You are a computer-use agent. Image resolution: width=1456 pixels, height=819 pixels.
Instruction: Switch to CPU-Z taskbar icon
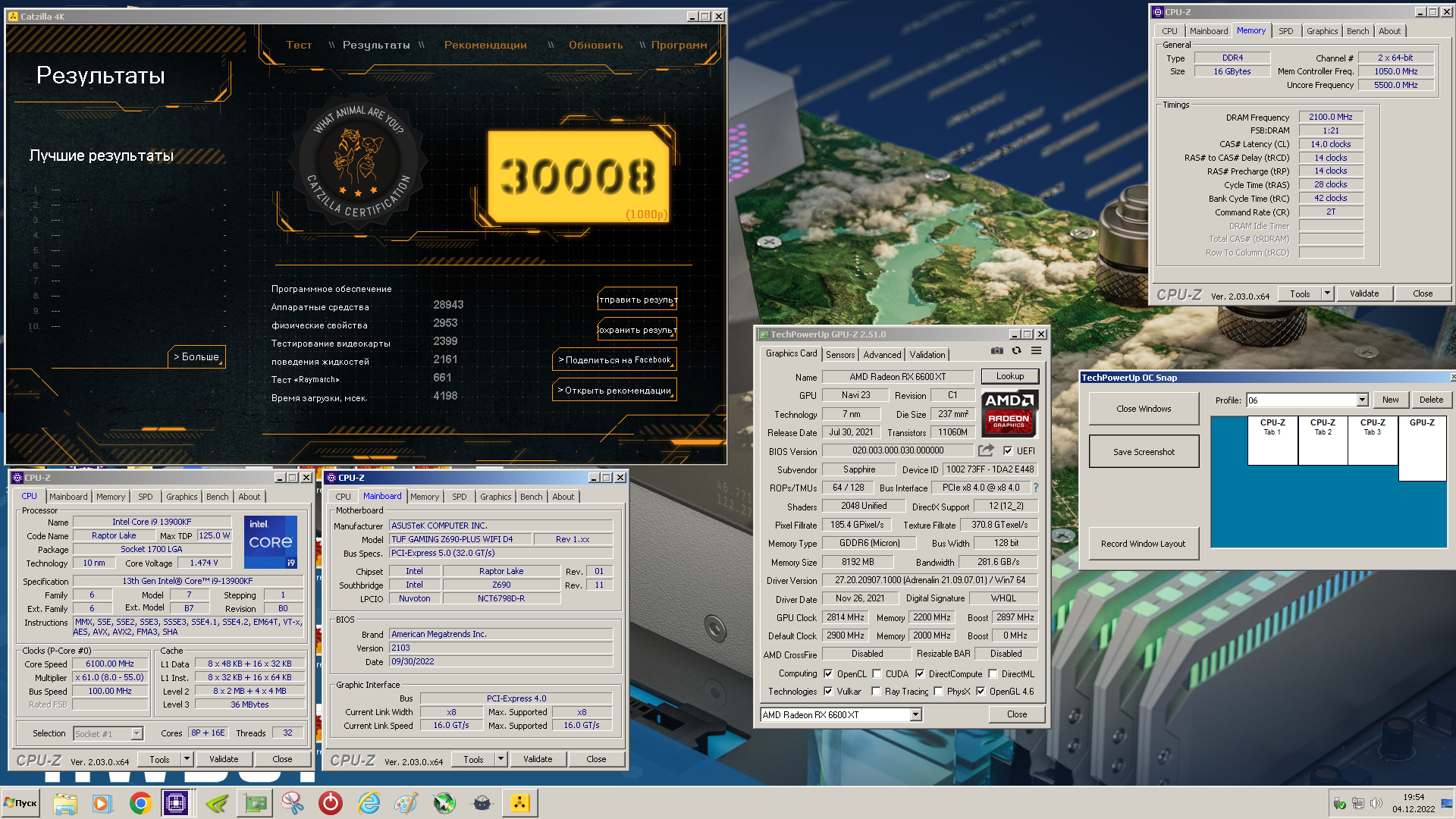point(176,803)
